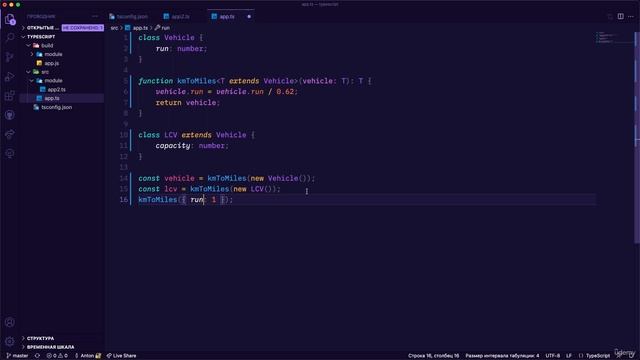Click 'return vehicle' on line 7

[186, 103]
